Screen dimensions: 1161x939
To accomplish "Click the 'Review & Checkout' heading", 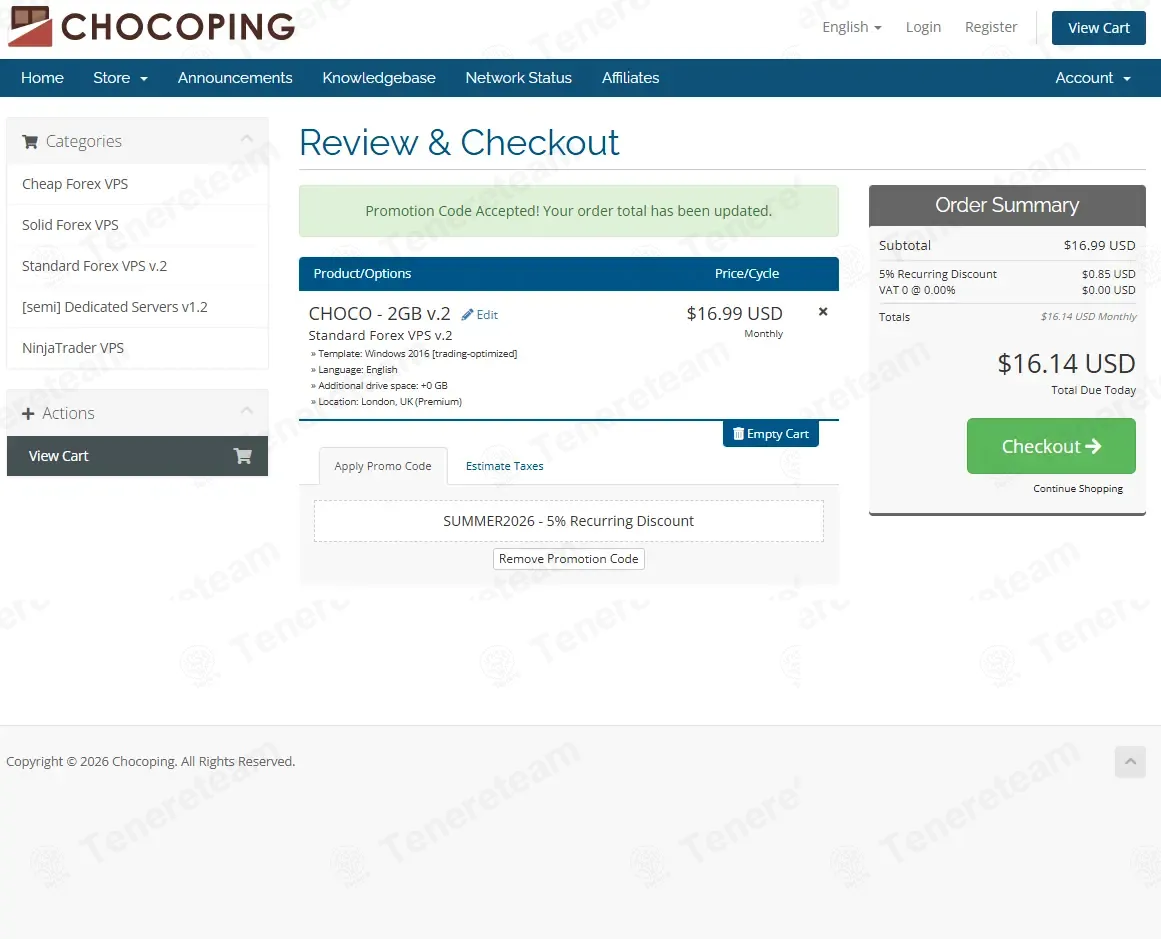I will tap(459, 142).
